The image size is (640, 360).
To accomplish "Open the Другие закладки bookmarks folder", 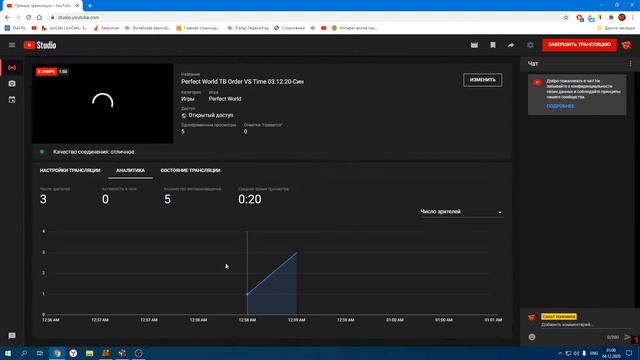I will [x=616, y=28].
